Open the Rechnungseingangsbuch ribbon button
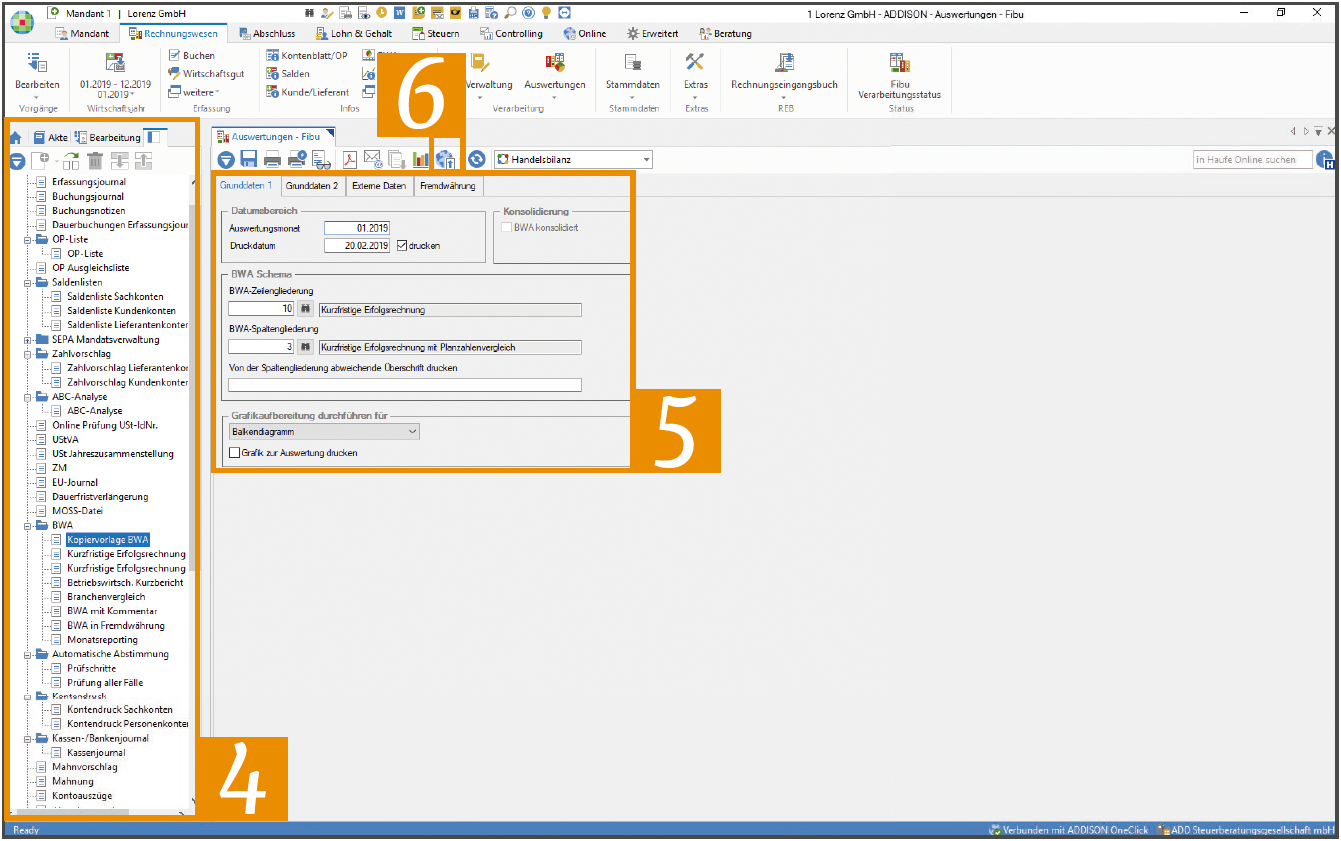Image resolution: width=1341 pixels, height=841 pixels. coord(784,72)
